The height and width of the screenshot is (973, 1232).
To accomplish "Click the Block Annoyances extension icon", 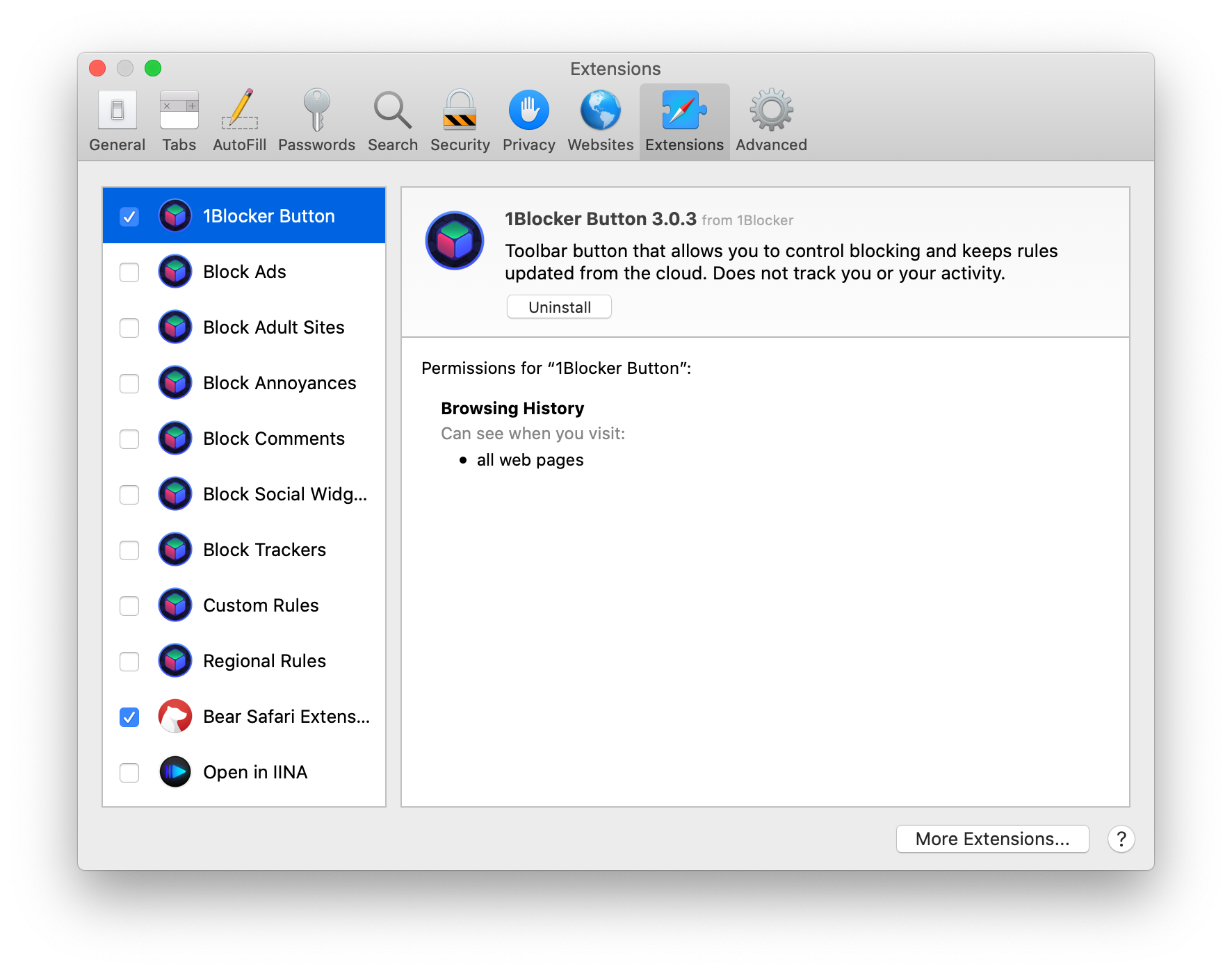I will pyautogui.click(x=175, y=382).
